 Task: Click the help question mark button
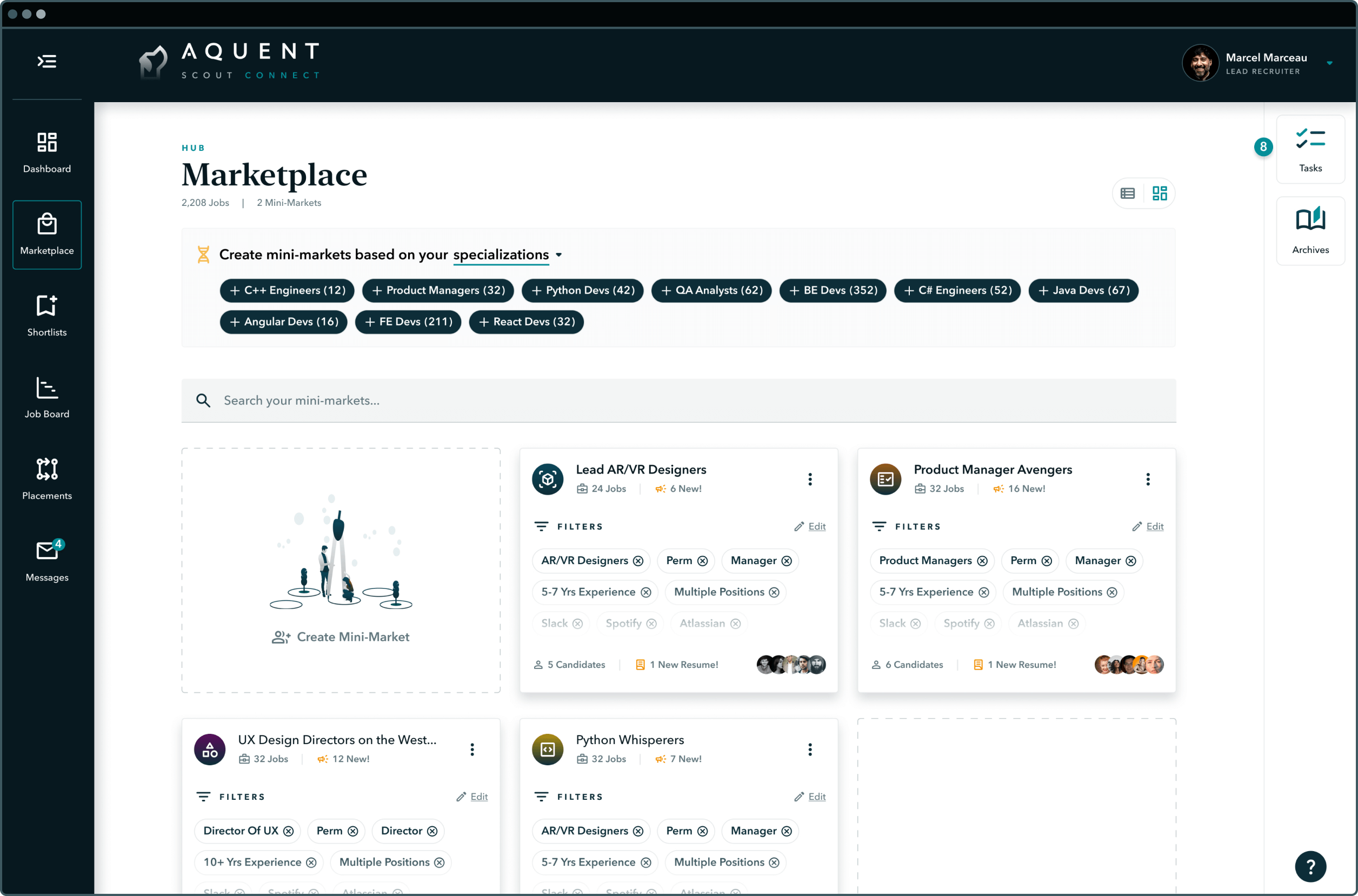click(1310, 866)
